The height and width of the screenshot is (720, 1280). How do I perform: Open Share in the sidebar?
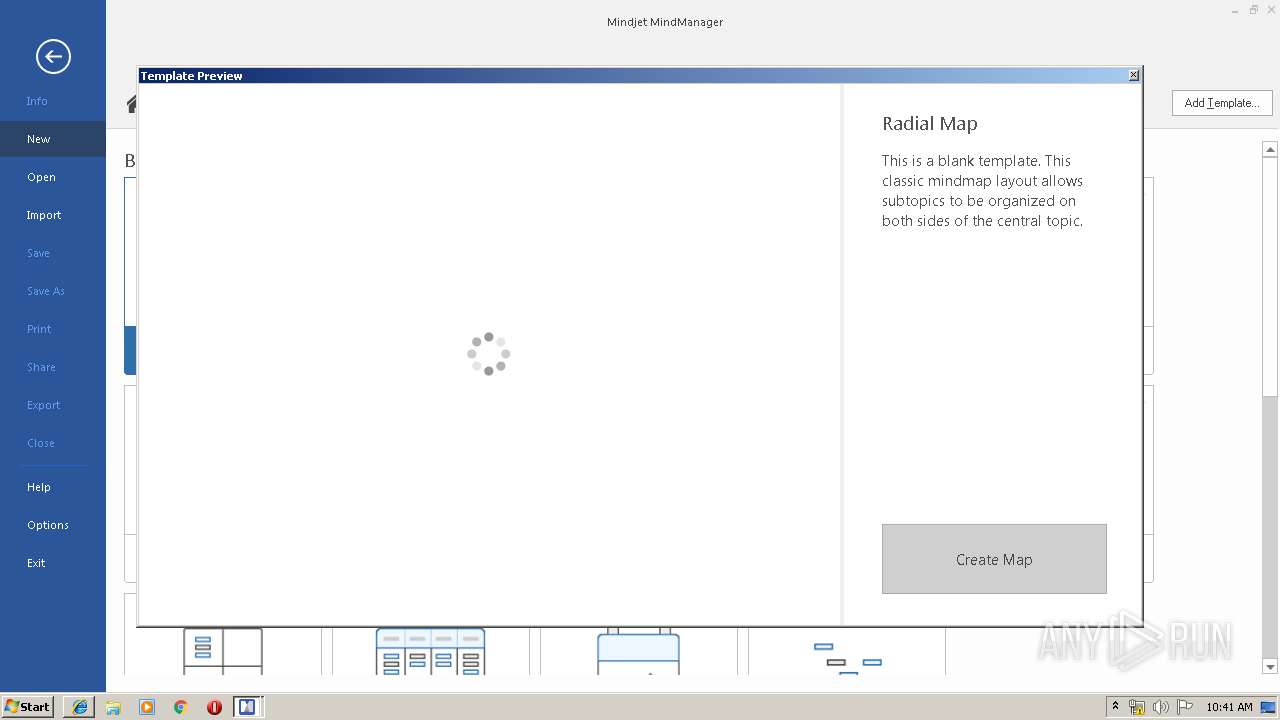click(41, 367)
